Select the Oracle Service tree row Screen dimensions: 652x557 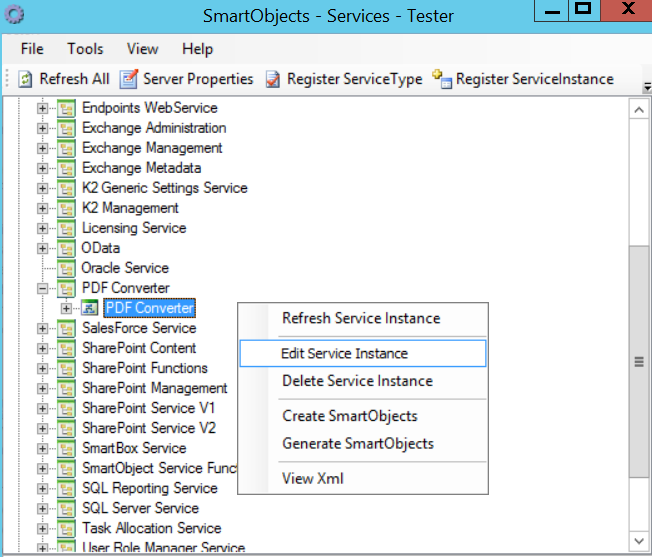coord(125,268)
